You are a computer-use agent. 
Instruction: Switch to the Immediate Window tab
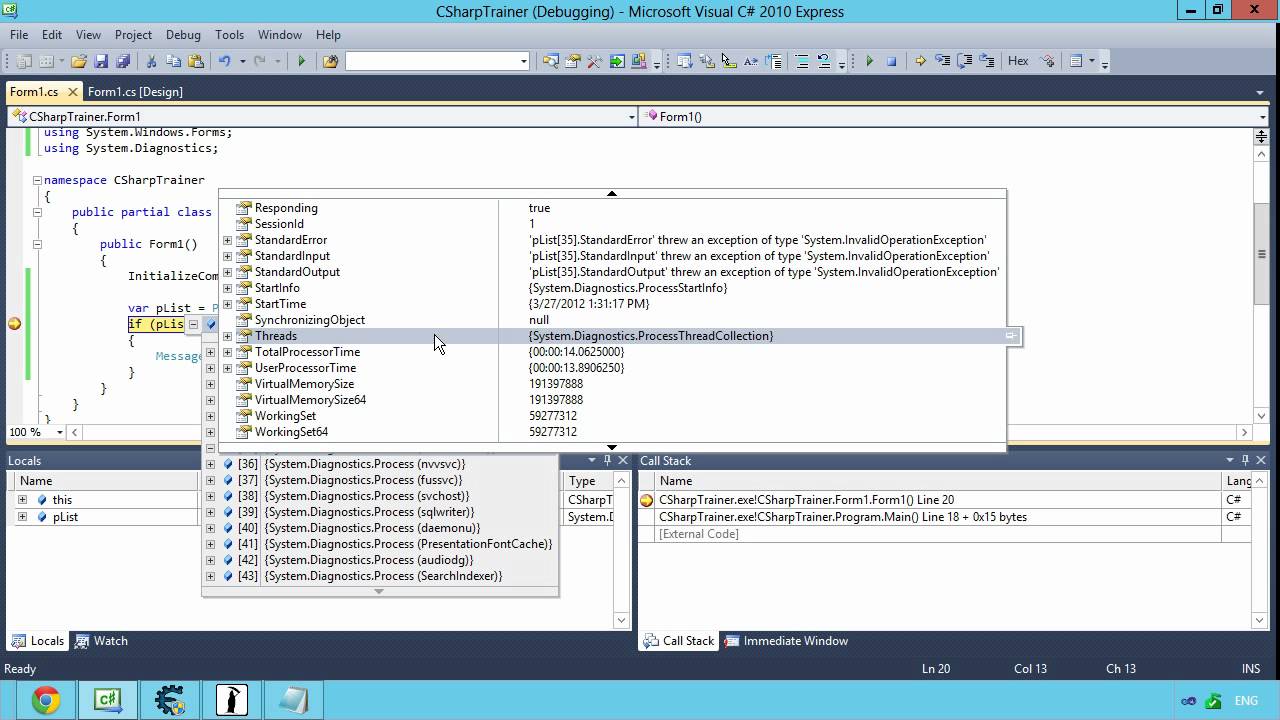pyautogui.click(x=785, y=641)
